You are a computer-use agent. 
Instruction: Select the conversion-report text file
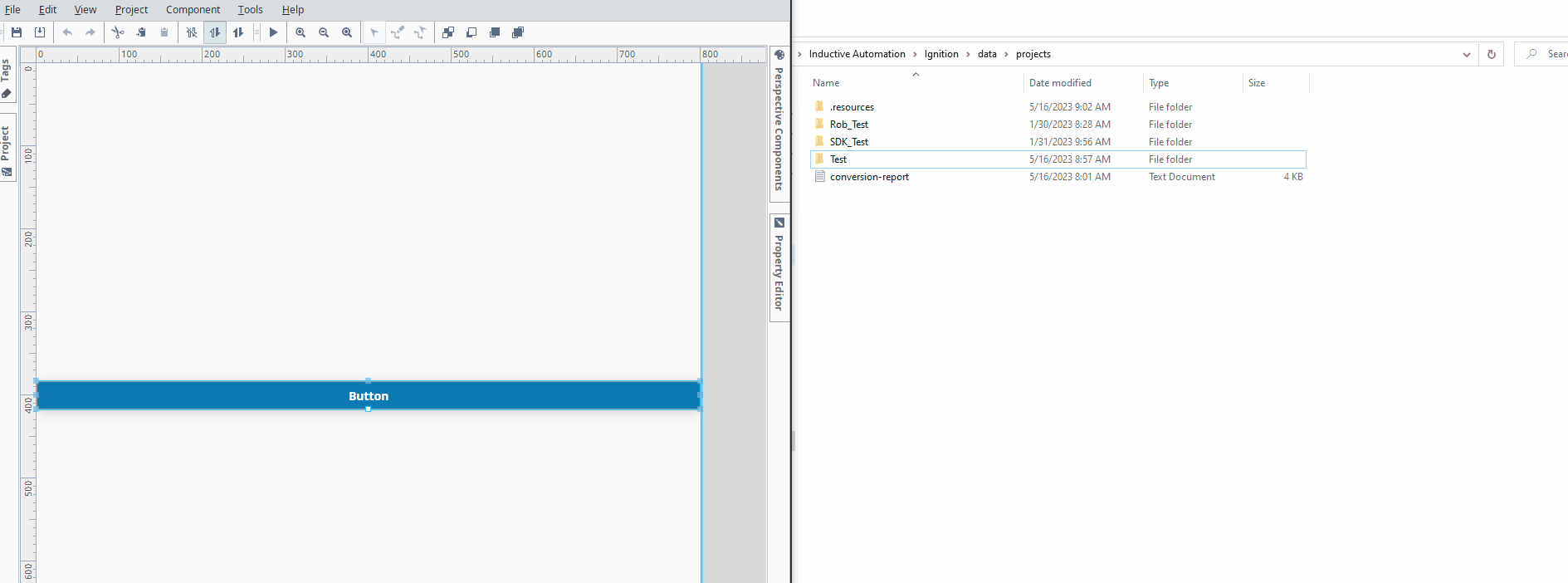869,177
